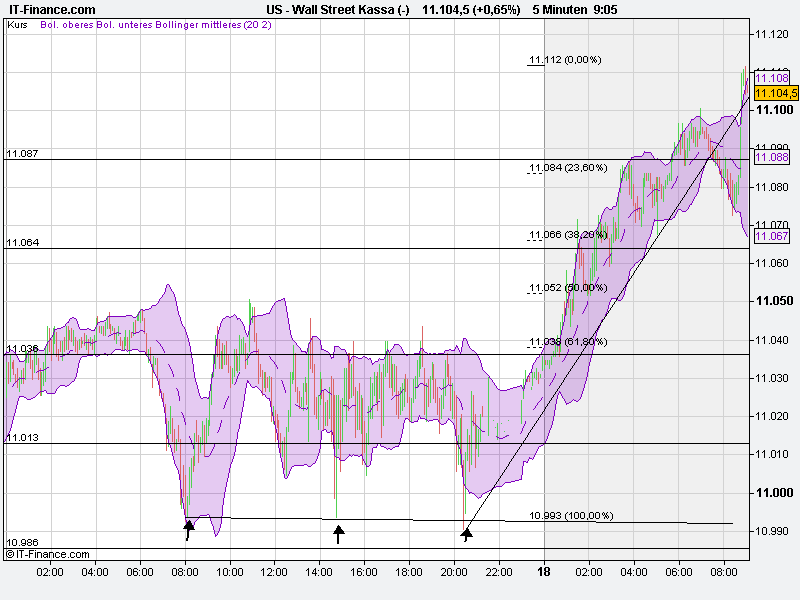This screenshot has height=600, width=800.
Task: Toggle visibility of "Bol. unteres" Bollinger band
Action: 121,29
